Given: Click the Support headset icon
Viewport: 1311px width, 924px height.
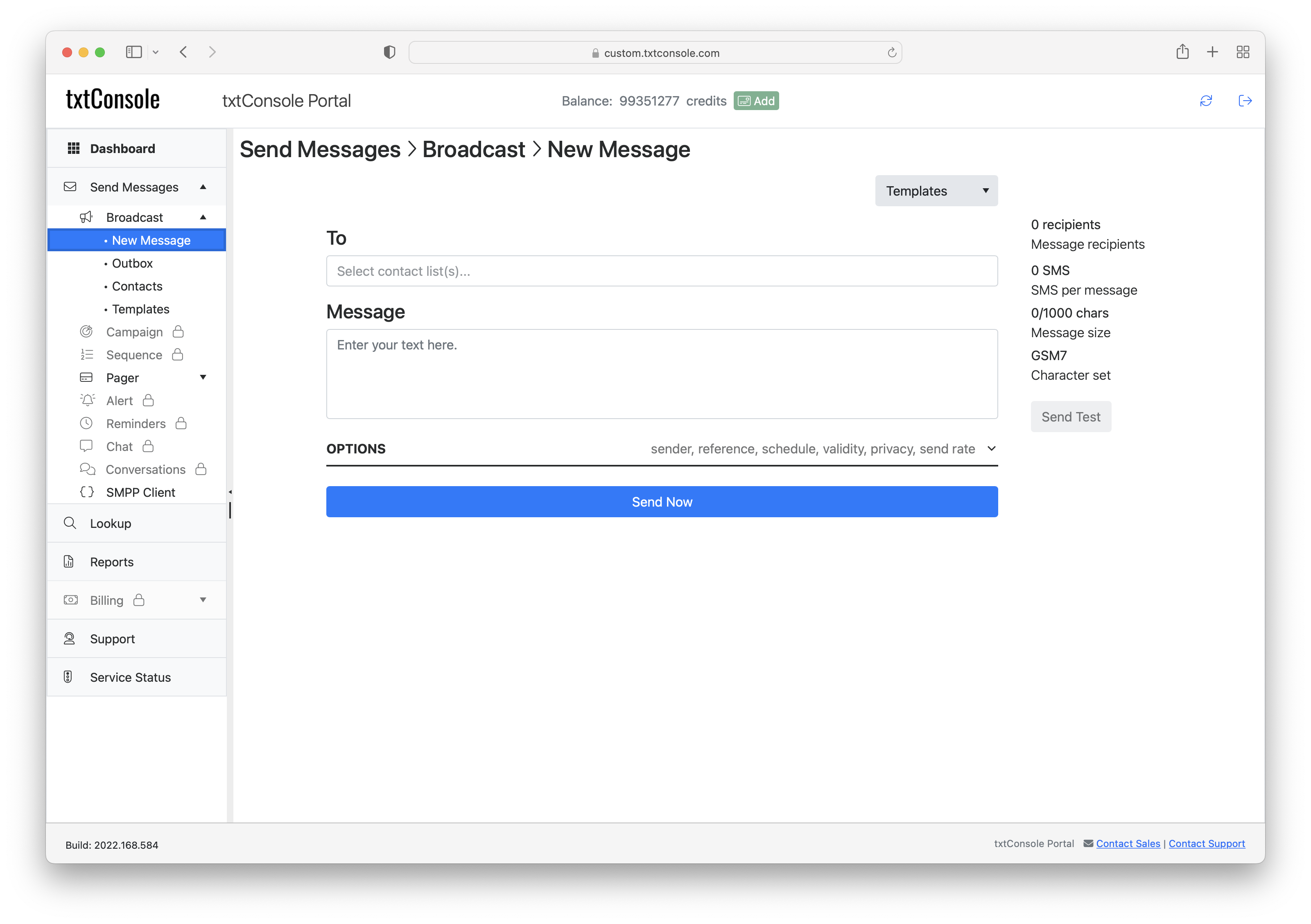Looking at the screenshot, I should (69, 639).
